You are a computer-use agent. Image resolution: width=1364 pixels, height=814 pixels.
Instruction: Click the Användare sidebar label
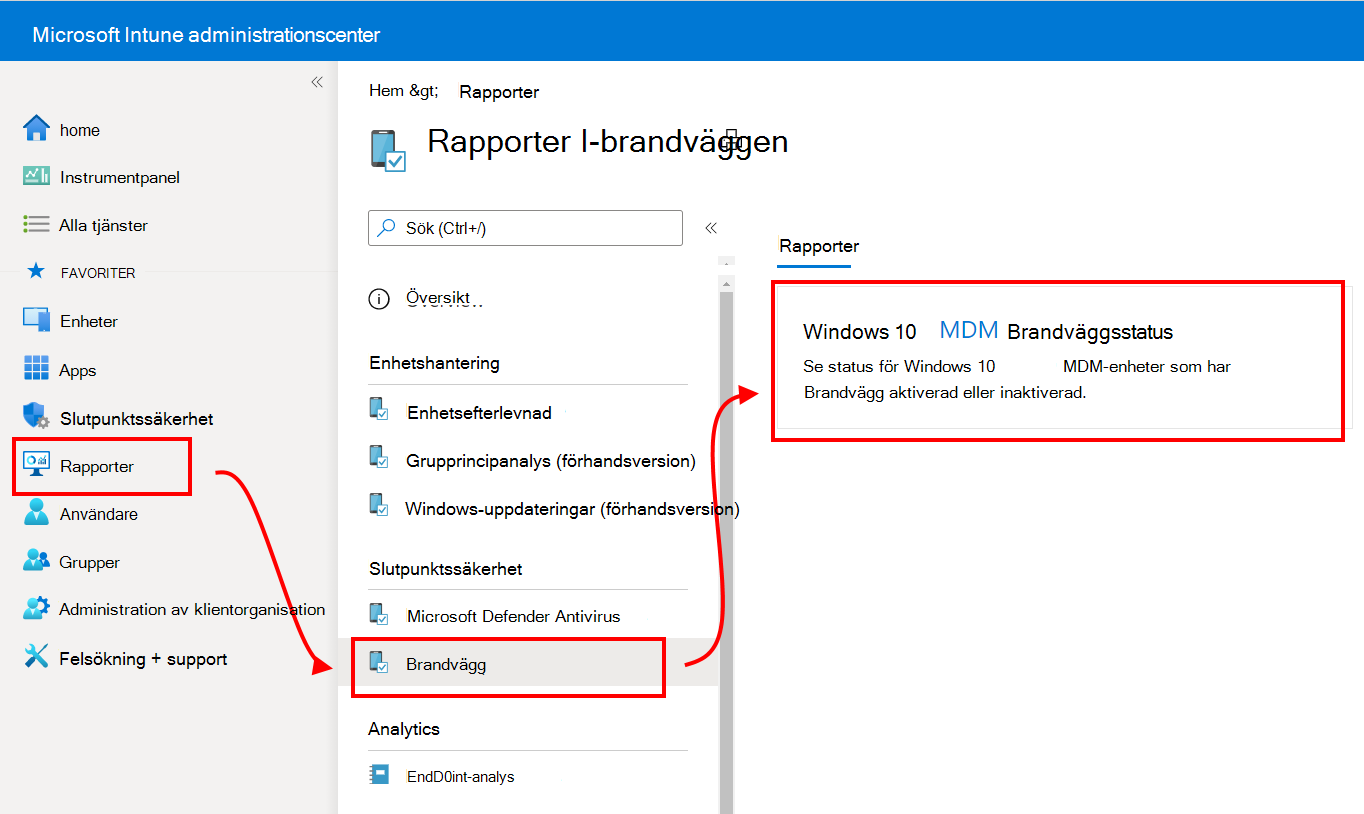pyautogui.click(x=99, y=514)
